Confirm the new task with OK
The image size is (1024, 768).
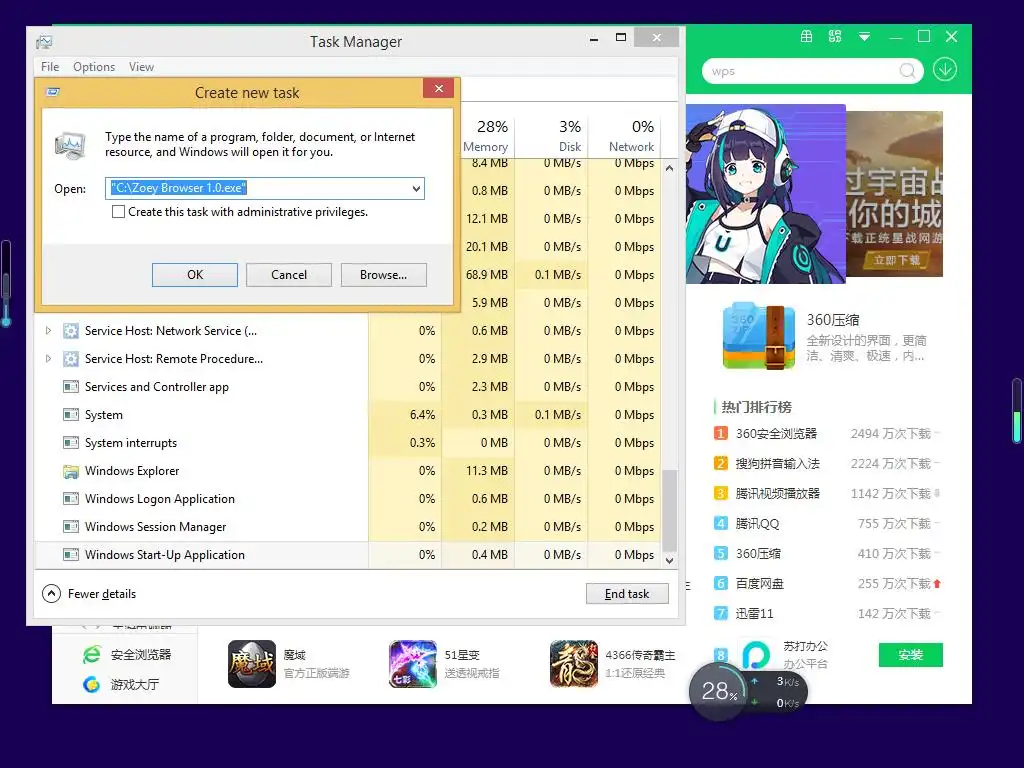pos(195,275)
